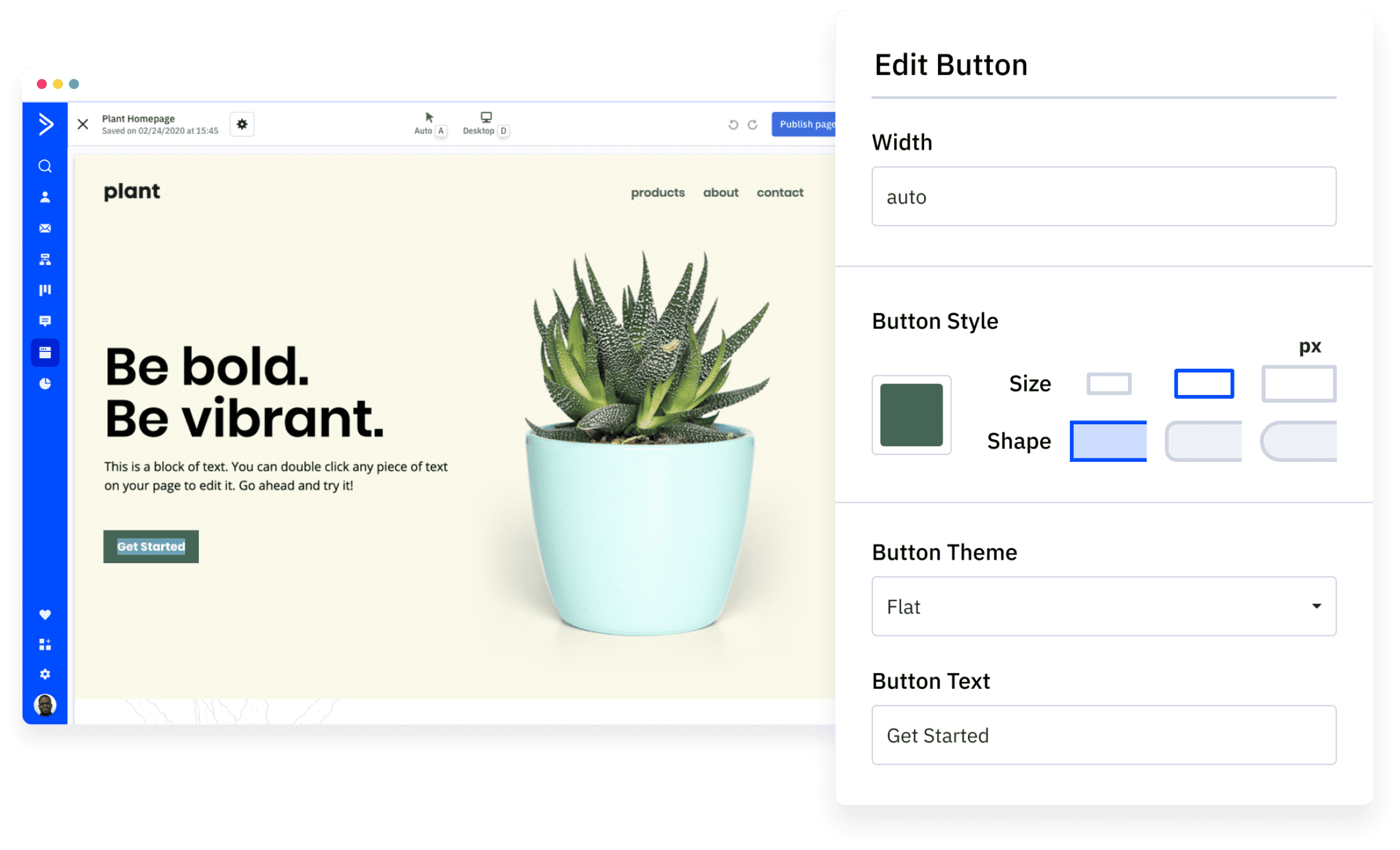
Task: Click the Width input field
Action: (x=1104, y=197)
